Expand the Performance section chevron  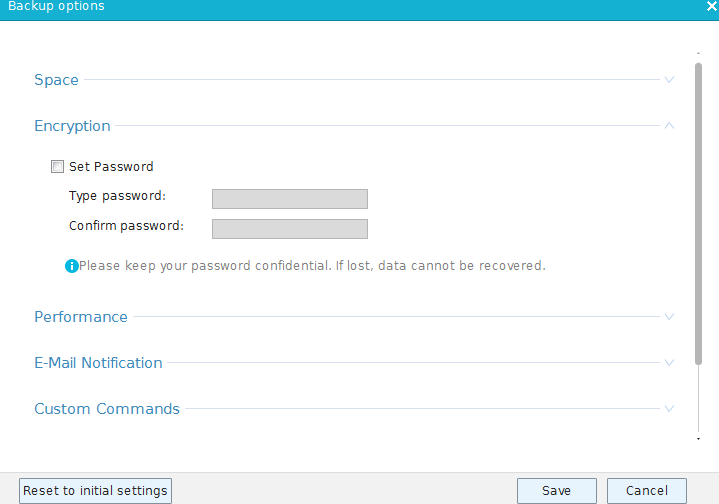click(669, 316)
